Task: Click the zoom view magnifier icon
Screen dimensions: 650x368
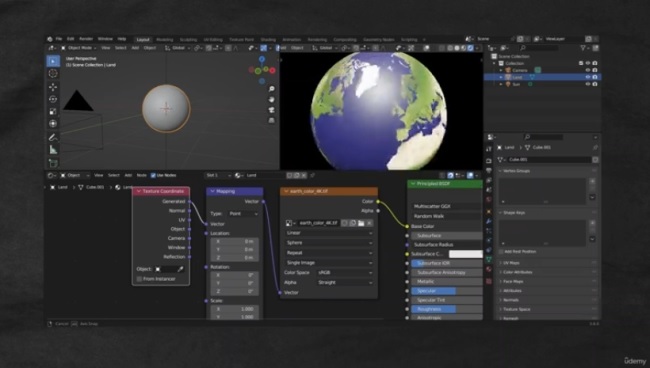Action: 272,89
